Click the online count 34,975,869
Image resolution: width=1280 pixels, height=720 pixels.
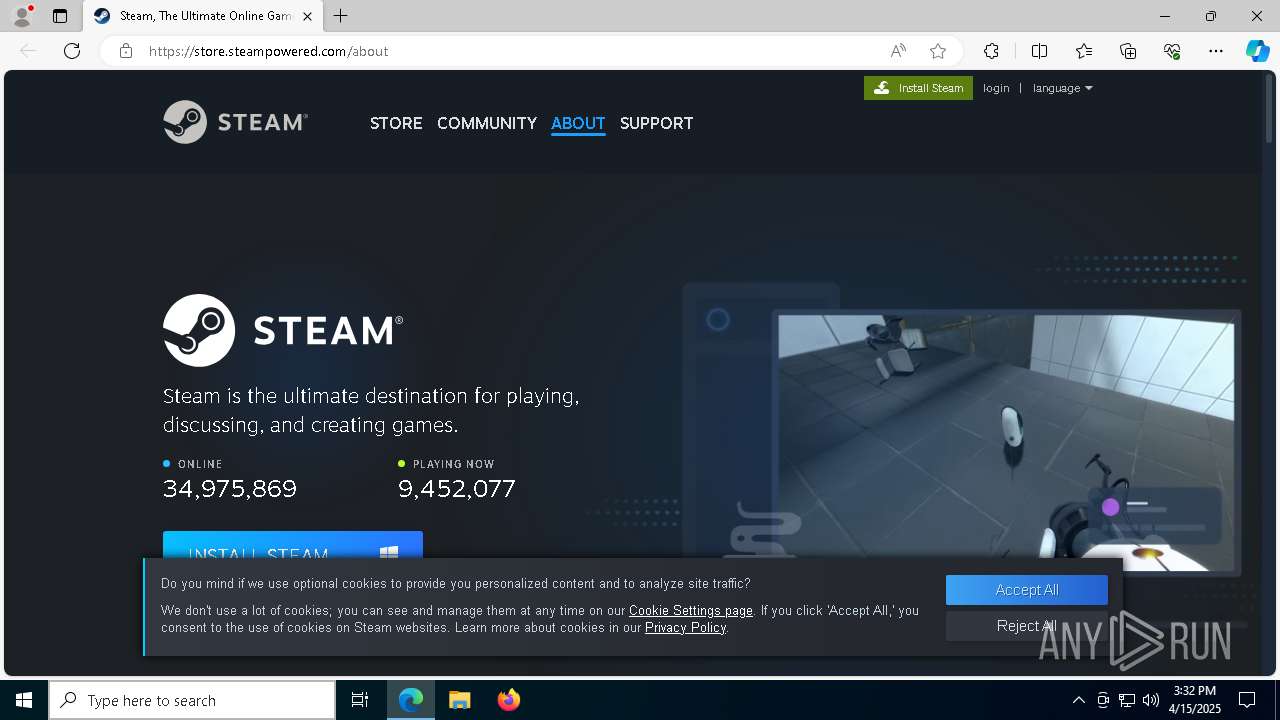click(x=230, y=489)
